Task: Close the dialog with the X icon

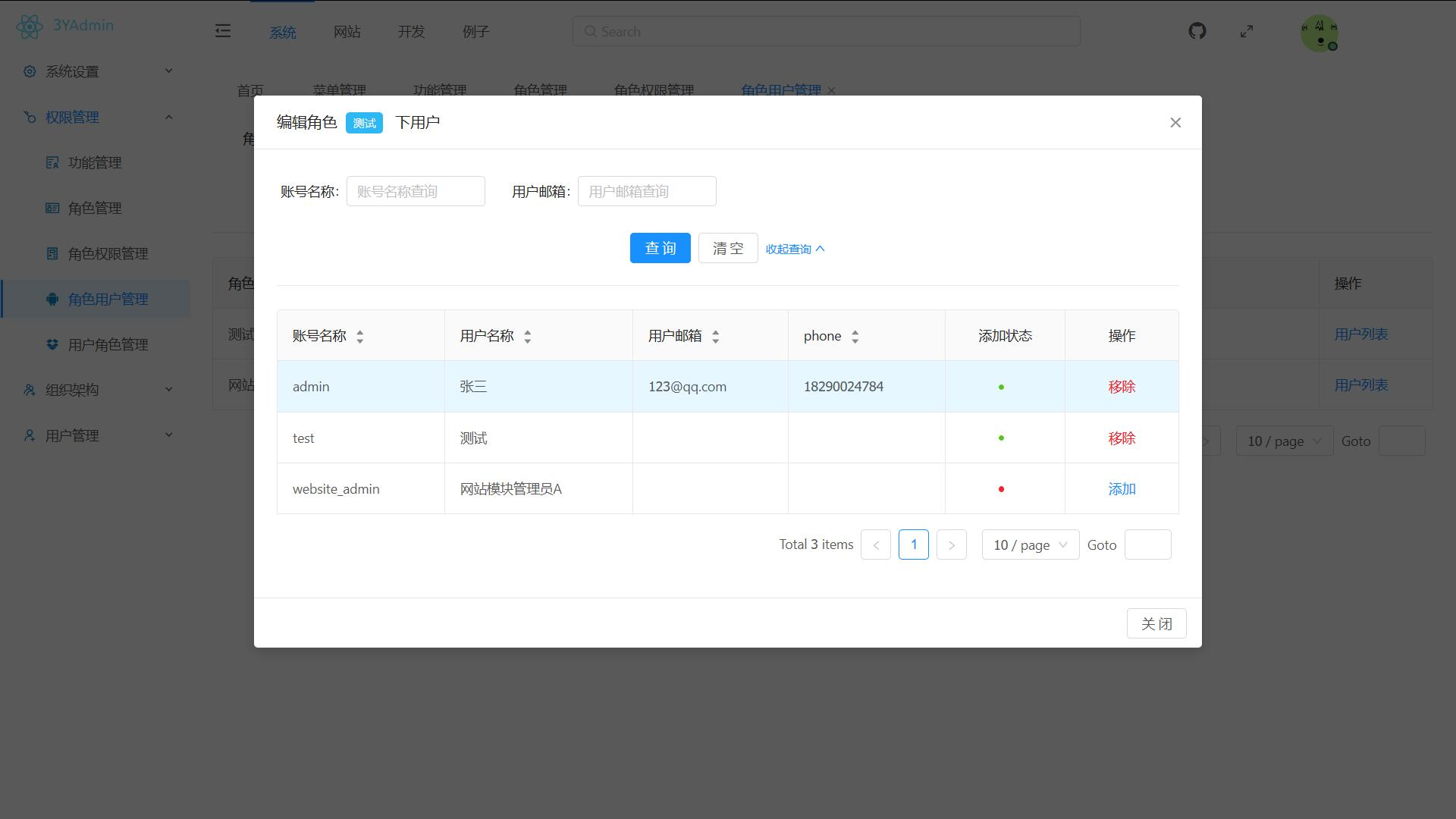Action: [x=1175, y=122]
